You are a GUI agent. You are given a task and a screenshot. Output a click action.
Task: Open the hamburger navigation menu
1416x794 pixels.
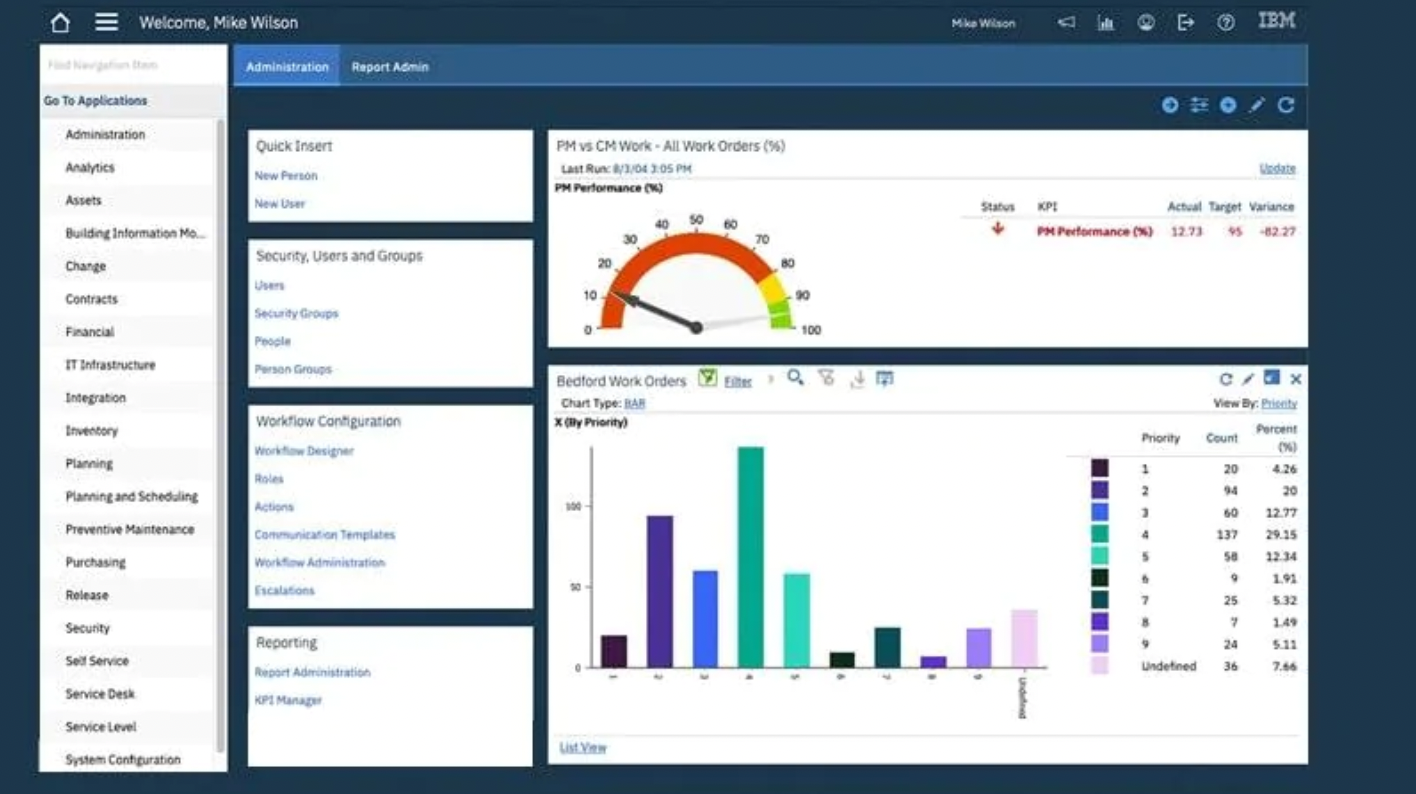pos(106,22)
